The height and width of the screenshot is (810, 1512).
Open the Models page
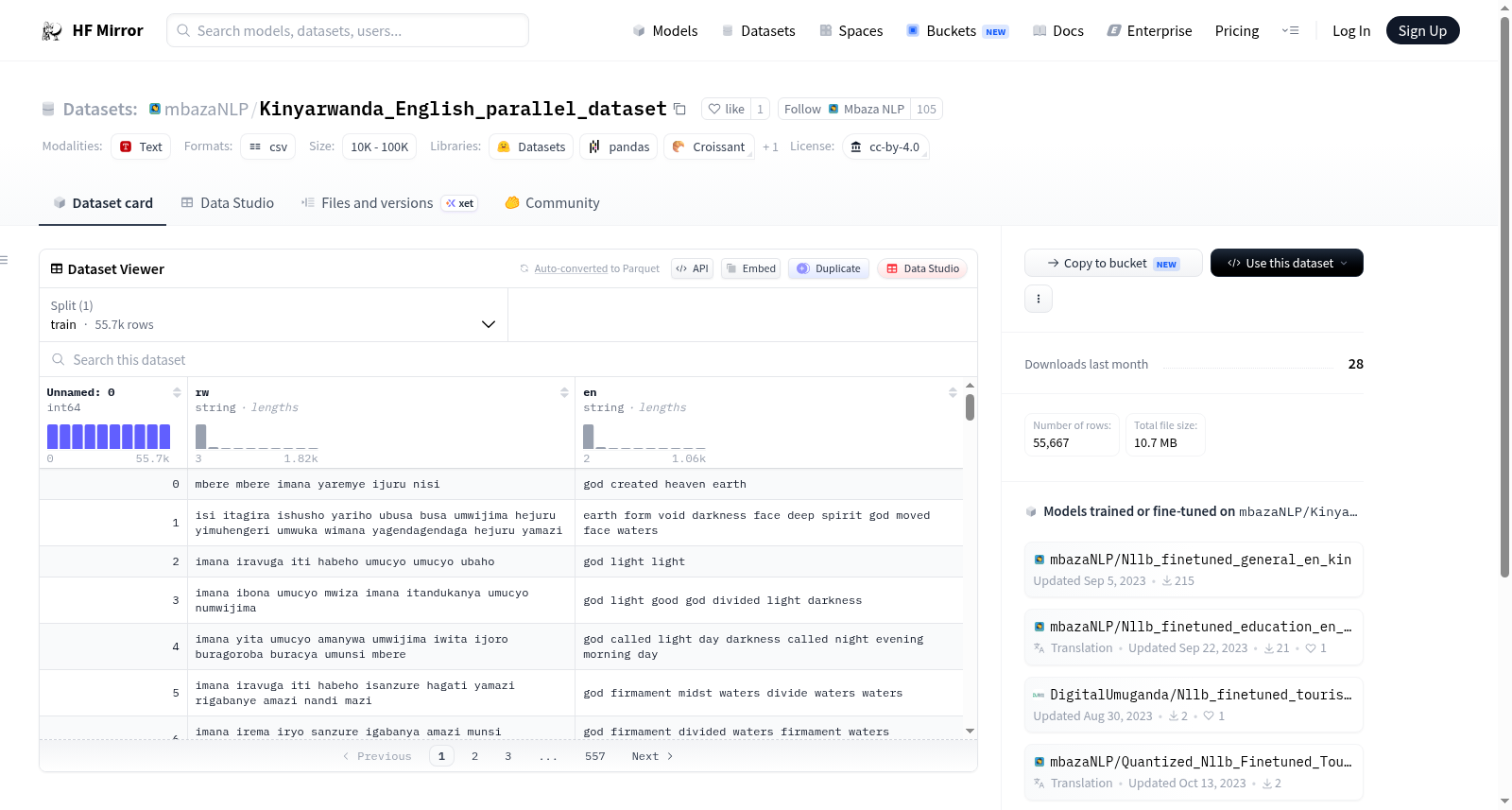click(x=665, y=31)
